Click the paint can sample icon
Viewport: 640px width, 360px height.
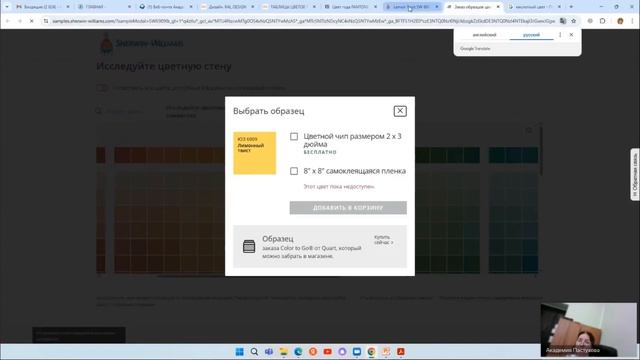click(x=249, y=247)
